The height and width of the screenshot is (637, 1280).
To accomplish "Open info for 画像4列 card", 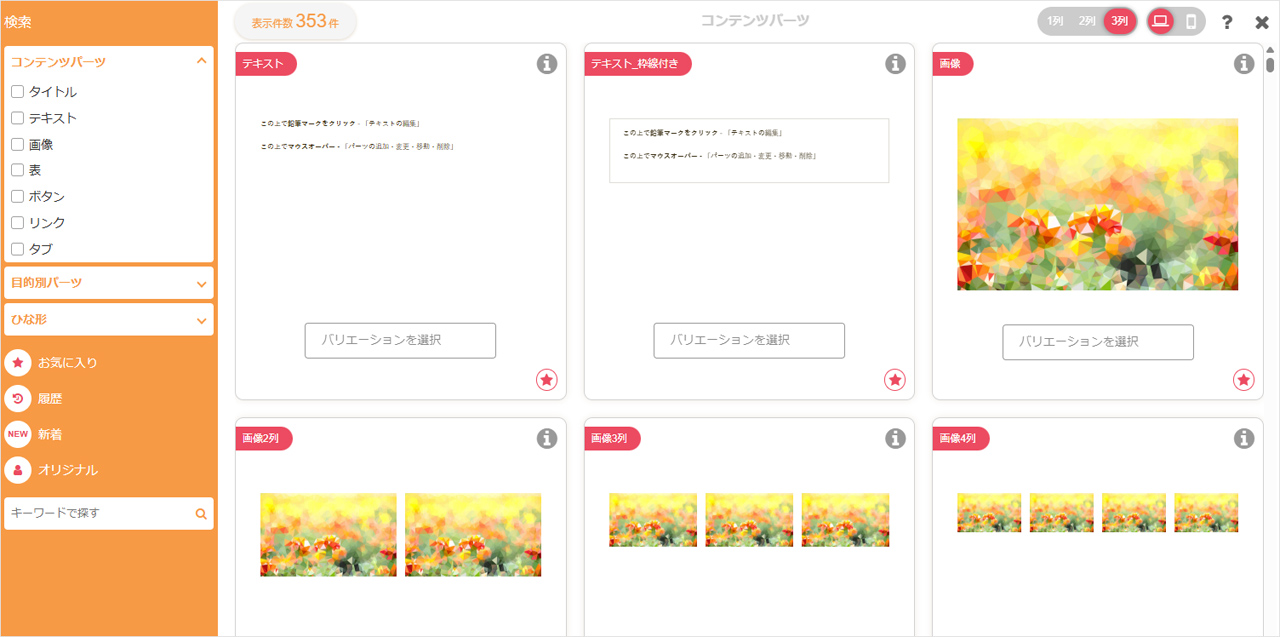I will pyautogui.click(x=1244, y=438).
